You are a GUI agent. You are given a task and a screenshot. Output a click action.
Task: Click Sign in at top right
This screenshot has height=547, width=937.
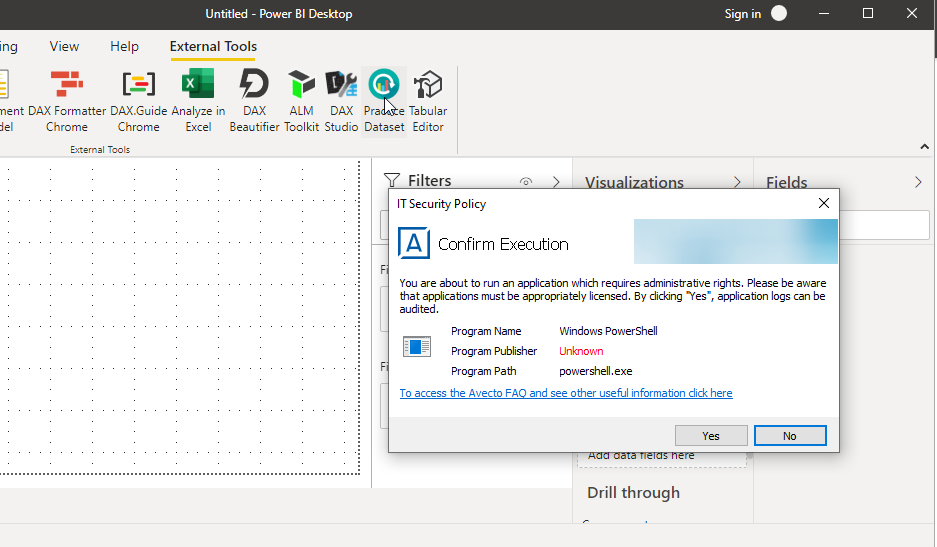[743, 14]
